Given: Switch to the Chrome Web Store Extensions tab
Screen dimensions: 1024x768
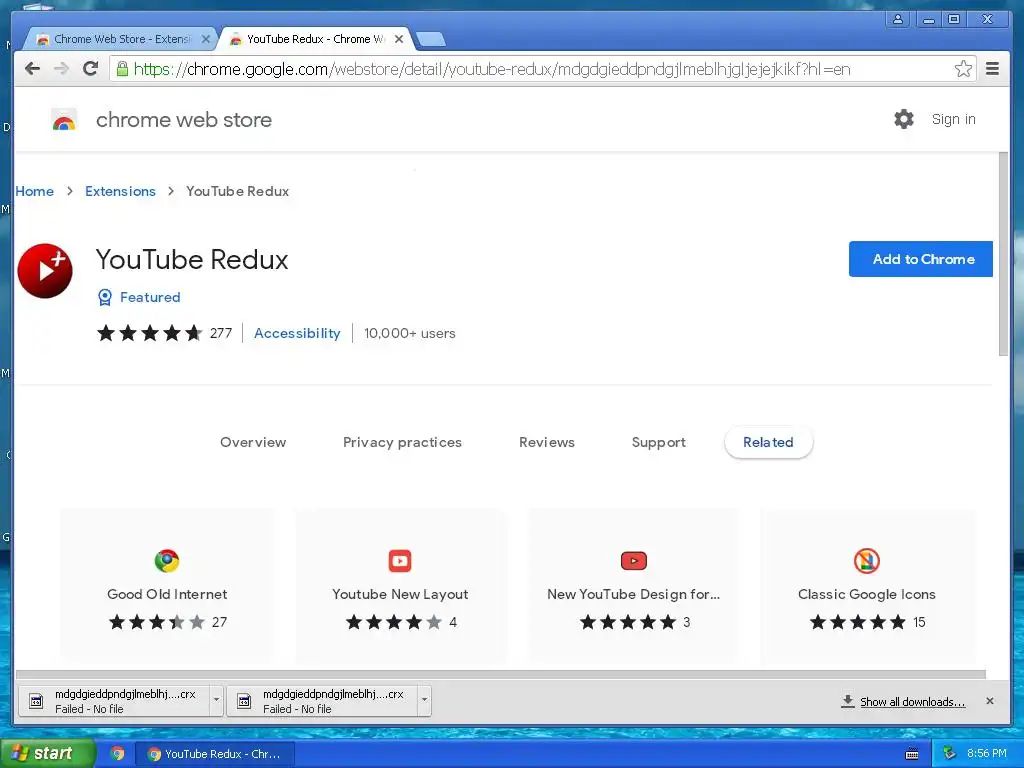Looking at the screenshot, I should [121, 39].
